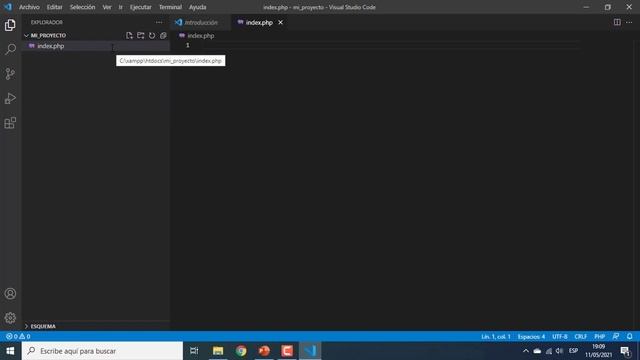Open the Terminal menu

(170, 7)
